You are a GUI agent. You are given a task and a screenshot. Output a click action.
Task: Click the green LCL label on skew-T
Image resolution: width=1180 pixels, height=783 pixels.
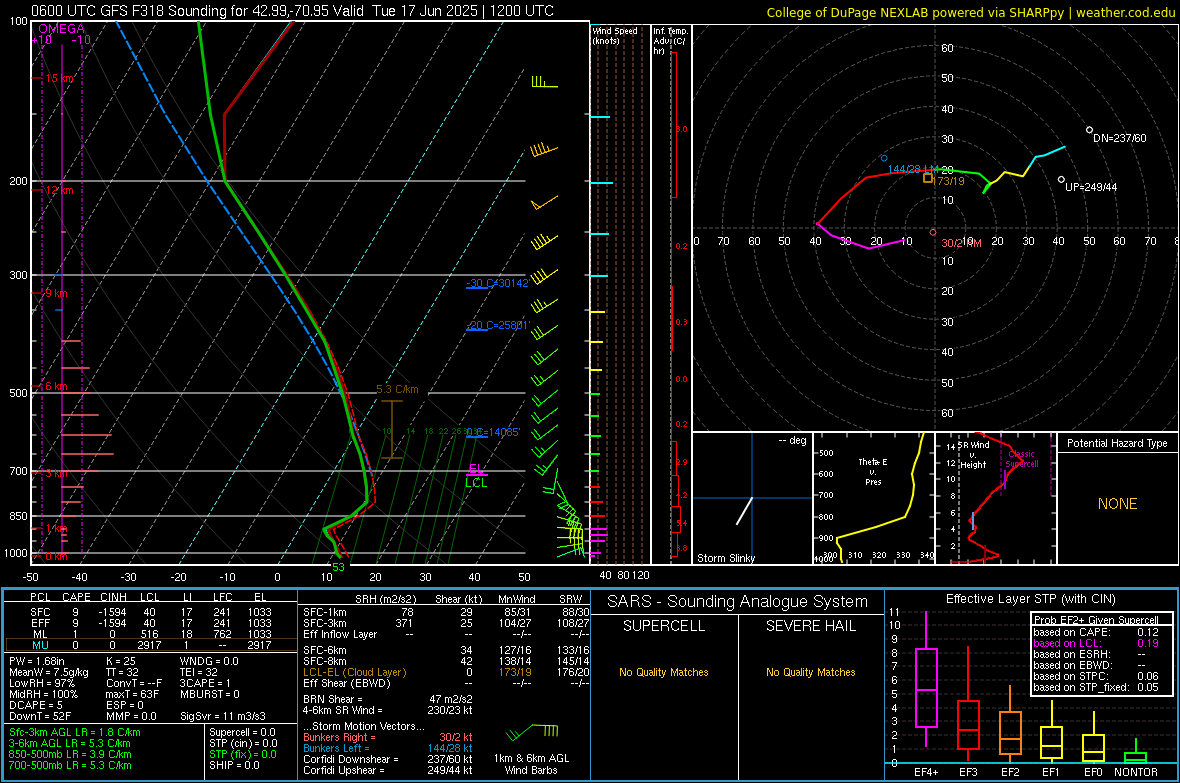(x=476, y=483)
